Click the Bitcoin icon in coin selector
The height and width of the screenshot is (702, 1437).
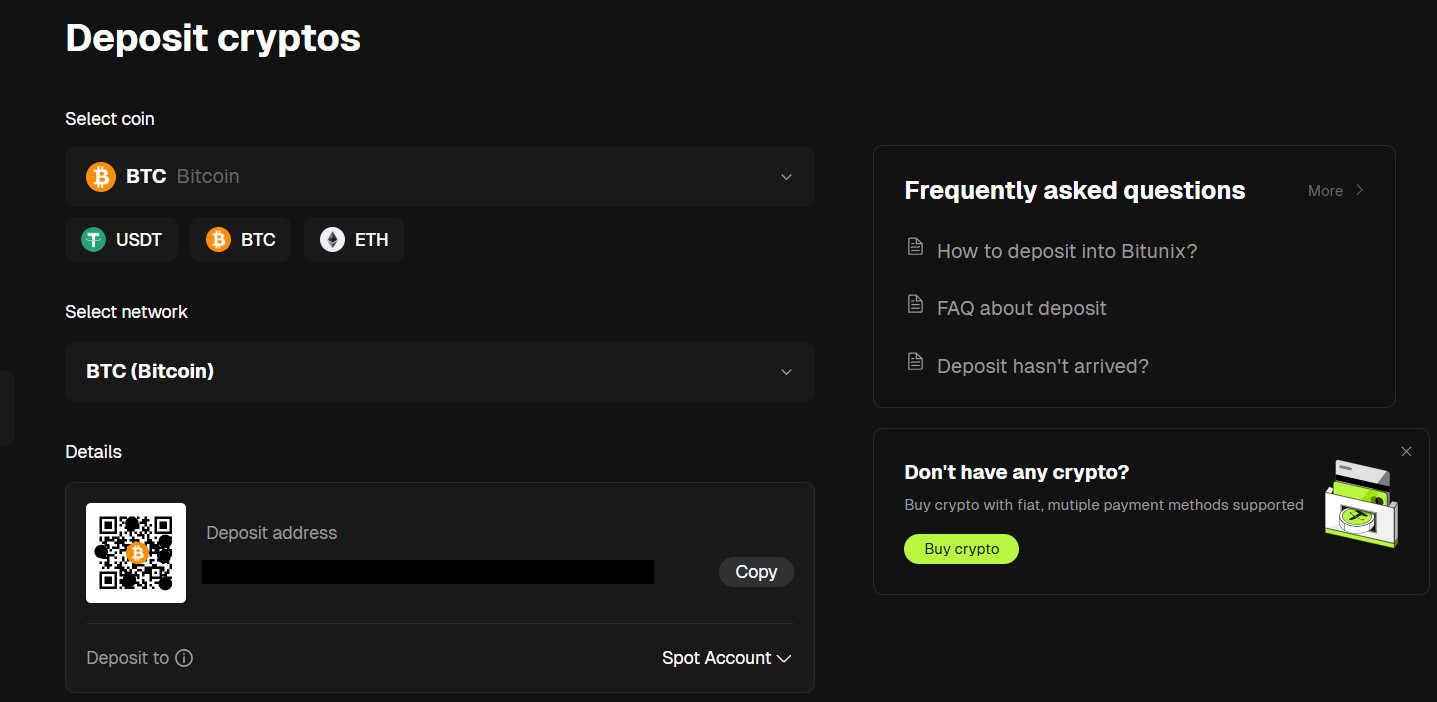pos(101,177)
